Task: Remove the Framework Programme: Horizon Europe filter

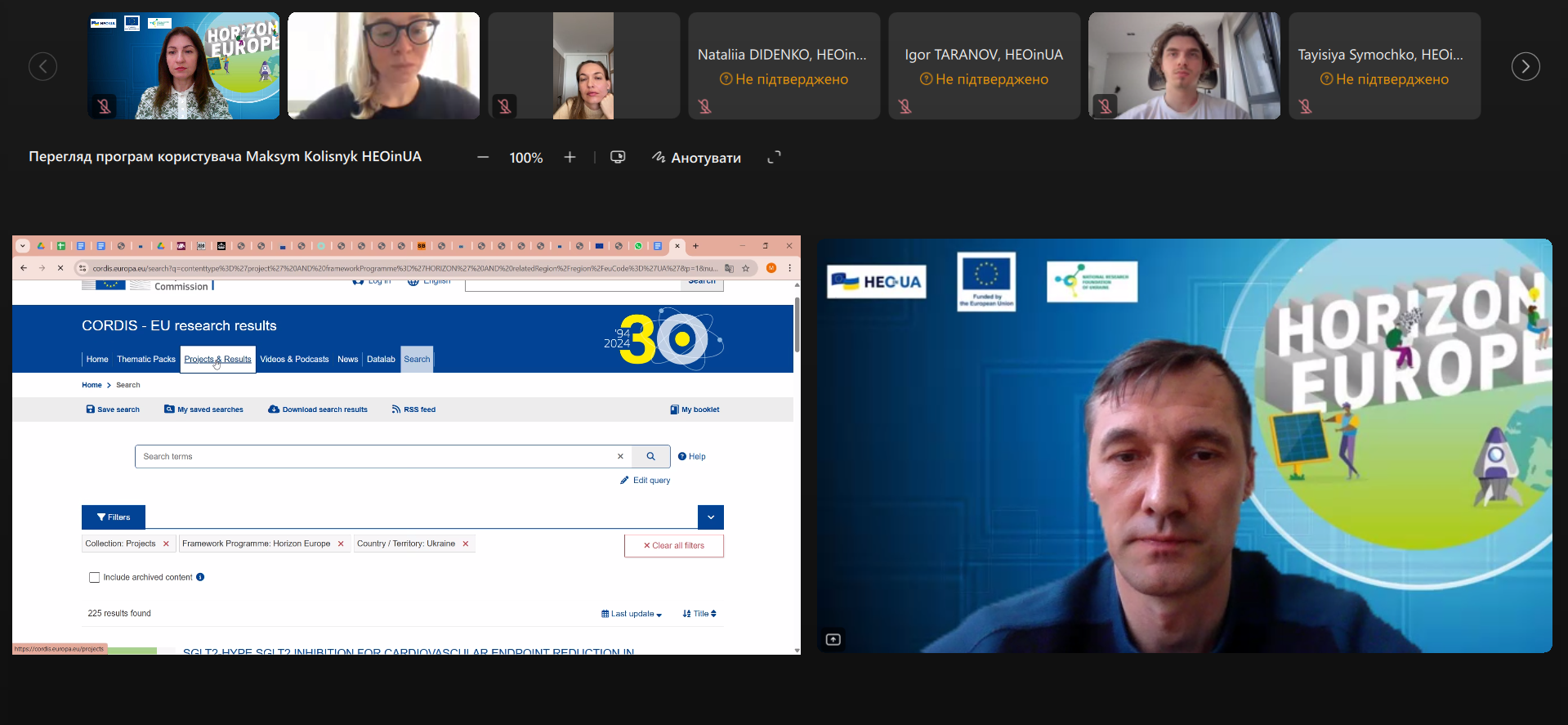Action: pyautogui.click(x=341, y=544)
